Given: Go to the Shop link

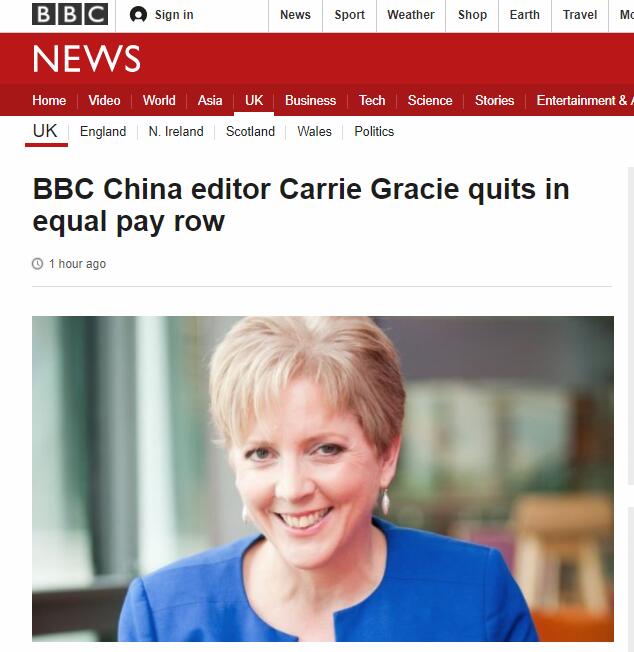Looking at the screenshot, I should pos(472,15).
